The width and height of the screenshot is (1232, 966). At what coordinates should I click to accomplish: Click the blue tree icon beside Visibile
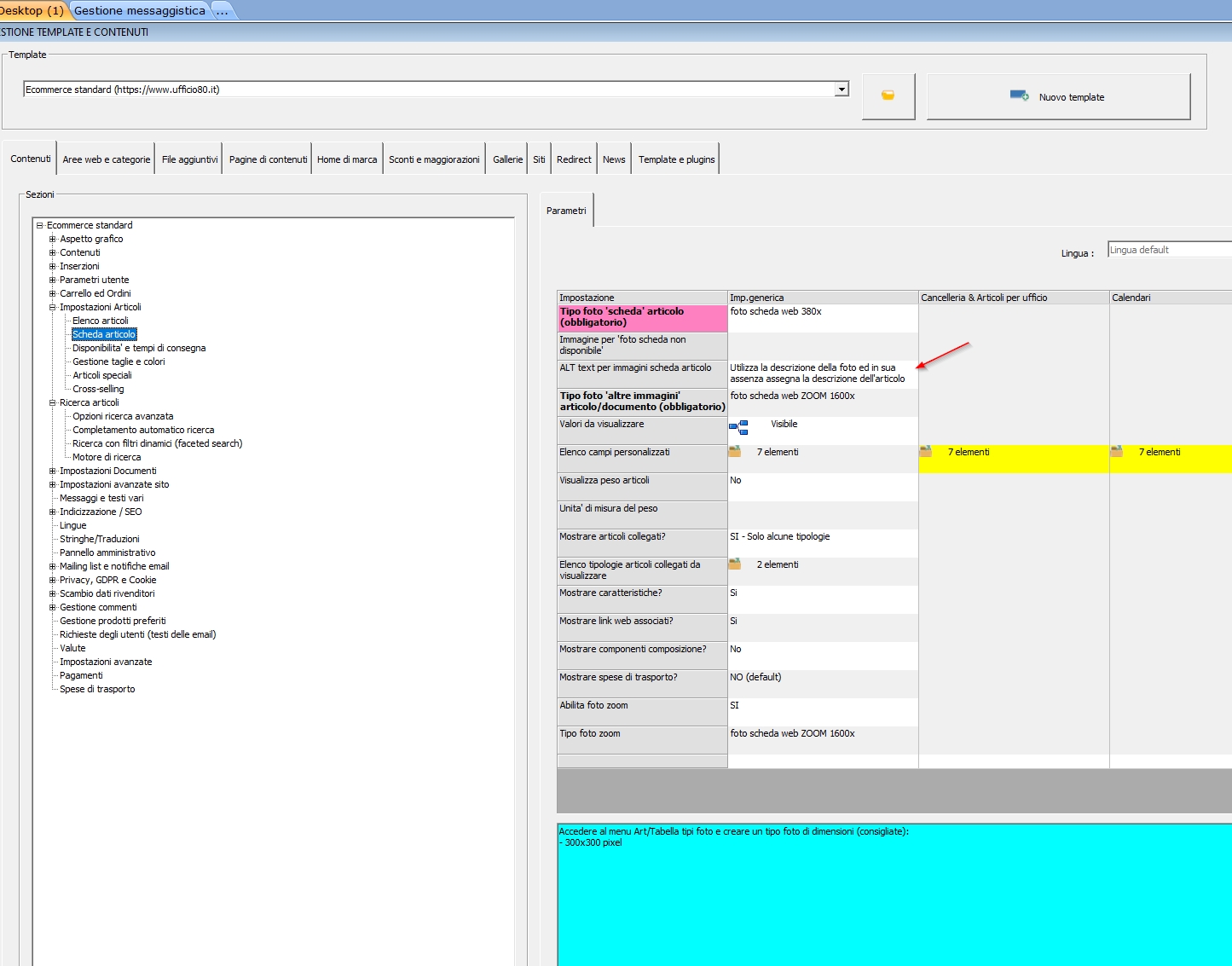pyautogui.click(x=738, y=426)
